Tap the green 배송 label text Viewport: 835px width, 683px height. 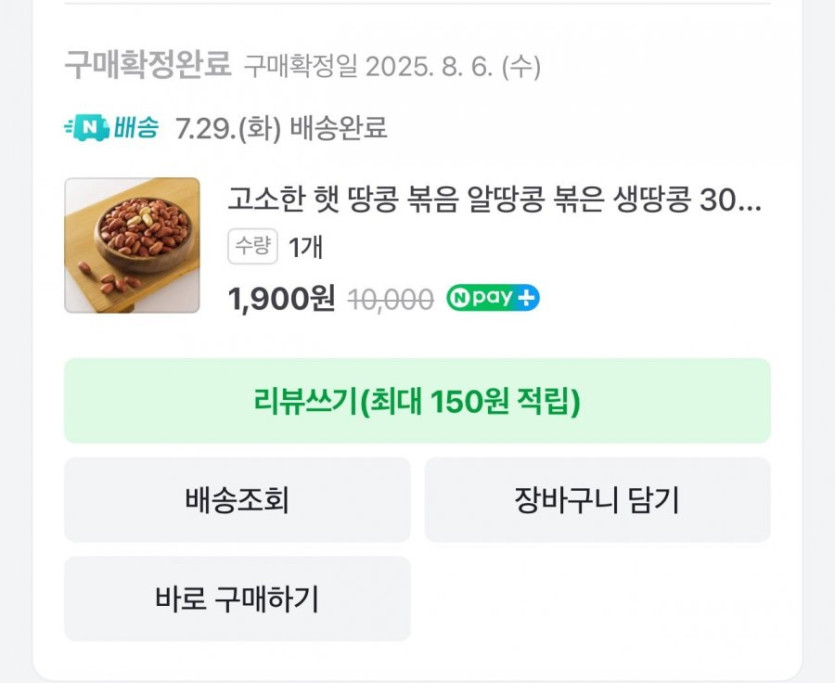coord(136,128)
